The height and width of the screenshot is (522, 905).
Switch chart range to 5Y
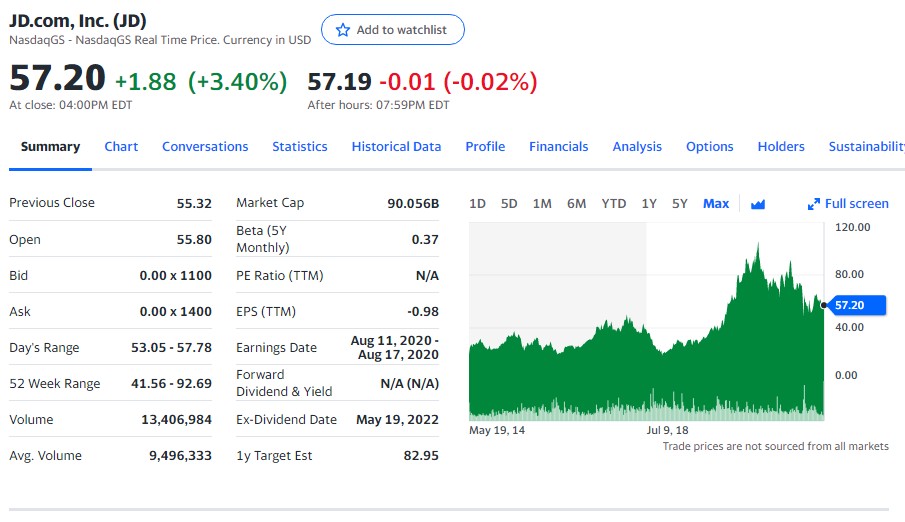(x=680, y=204)
